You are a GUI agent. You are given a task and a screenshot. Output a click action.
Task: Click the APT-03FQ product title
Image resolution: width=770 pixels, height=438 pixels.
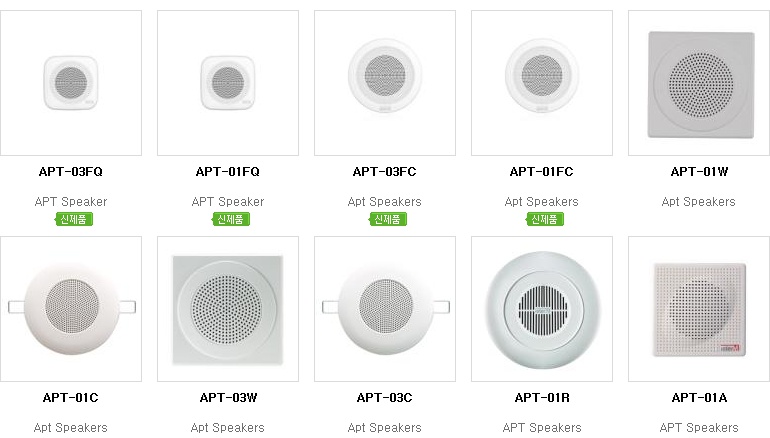pyautogui.click(x=71, y=172)
